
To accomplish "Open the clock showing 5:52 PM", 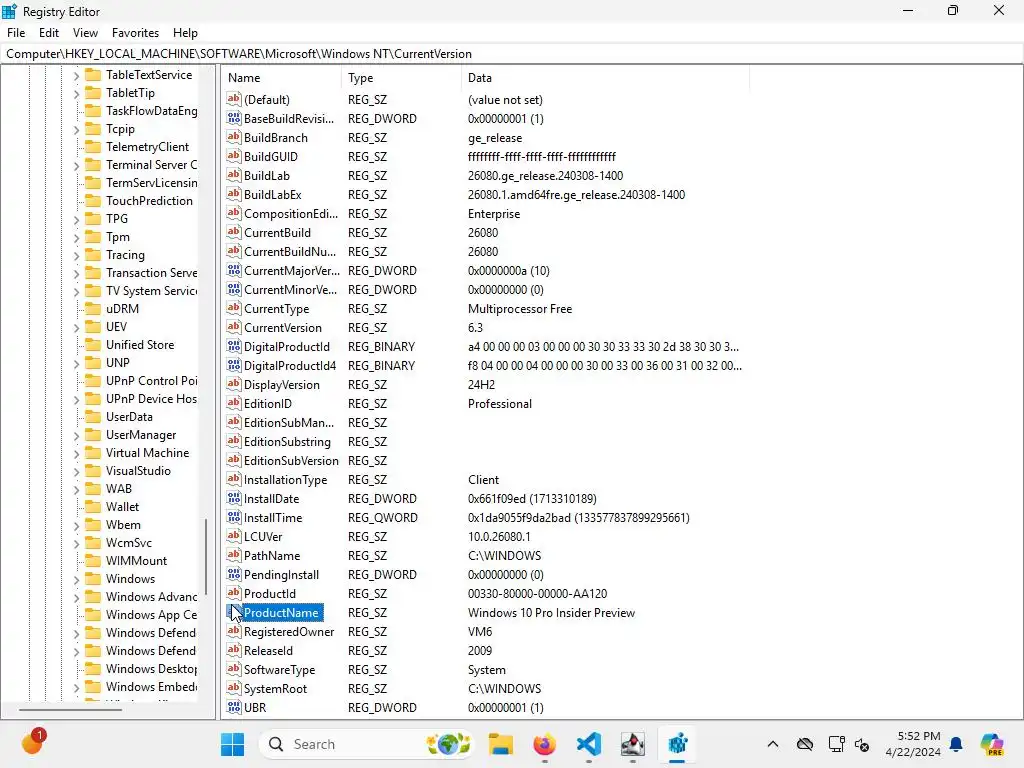I will click(x=913, y=744).
